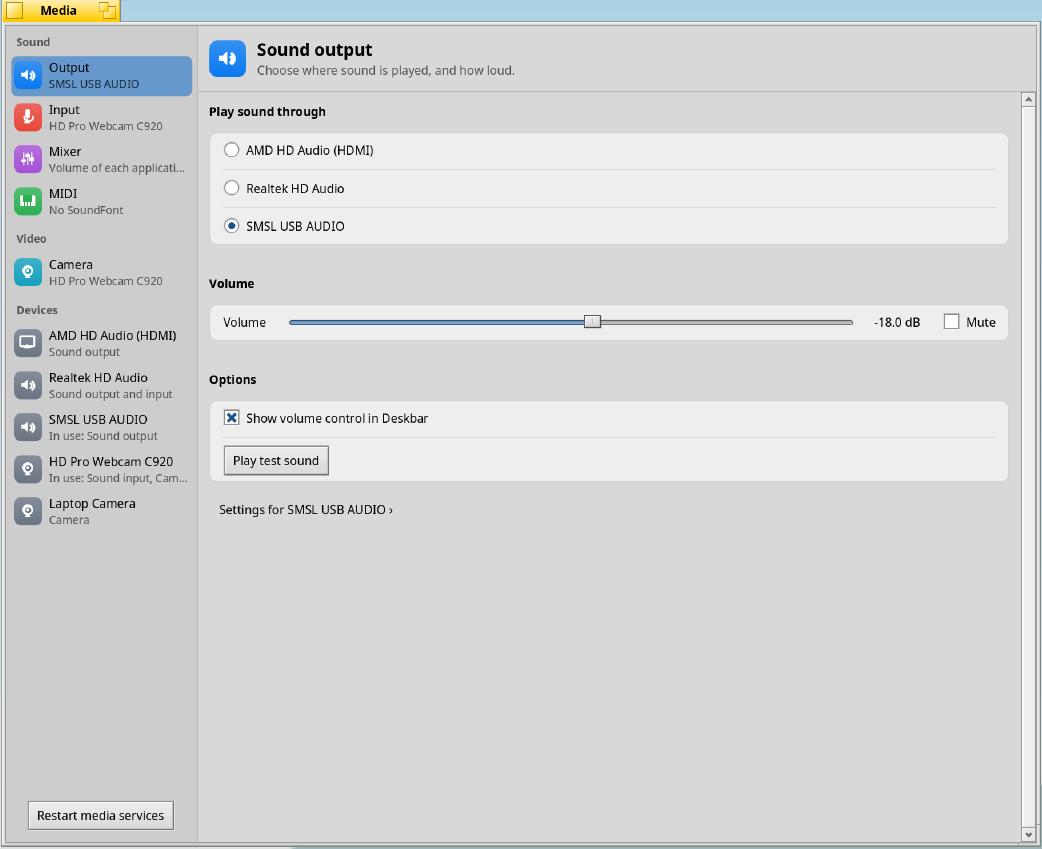Select Realtek HD Audio device icon
This screenshot has height=849, width=1042.
point(28,385)
